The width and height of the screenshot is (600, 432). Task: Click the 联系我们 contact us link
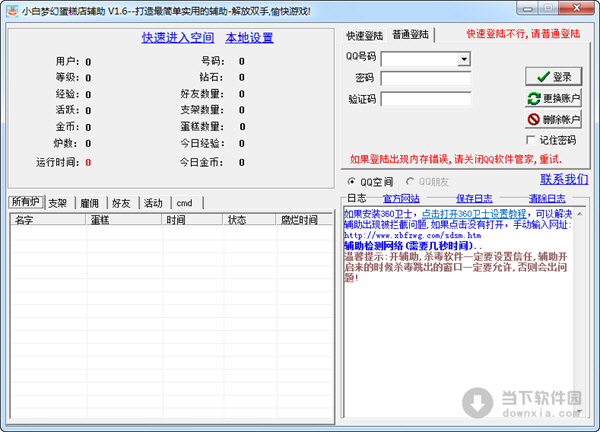(x=564, y=179)
